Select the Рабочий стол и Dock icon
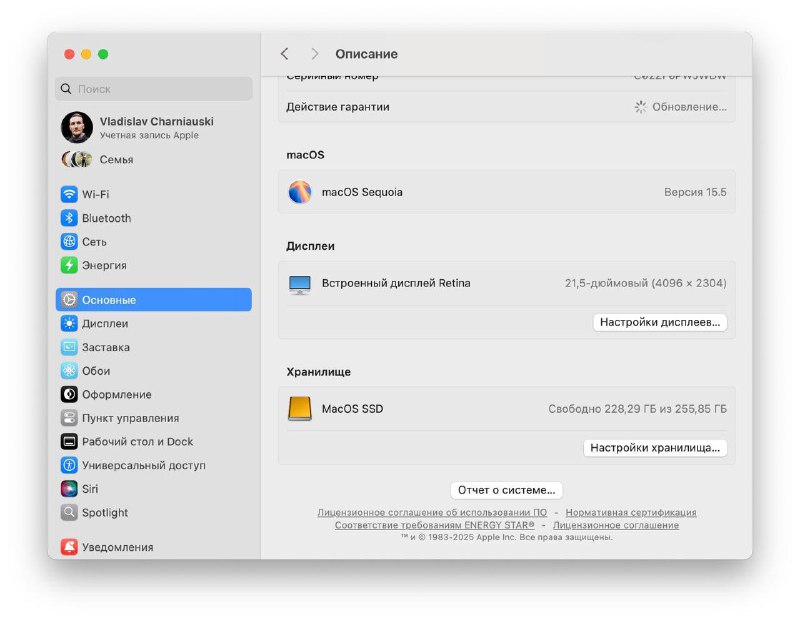800x622 pixels. click(69, 441)
